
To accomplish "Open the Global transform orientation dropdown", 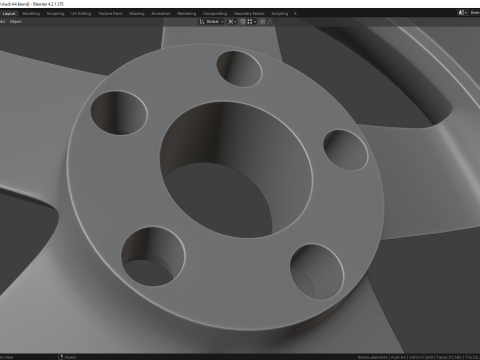I will (212, 22).
